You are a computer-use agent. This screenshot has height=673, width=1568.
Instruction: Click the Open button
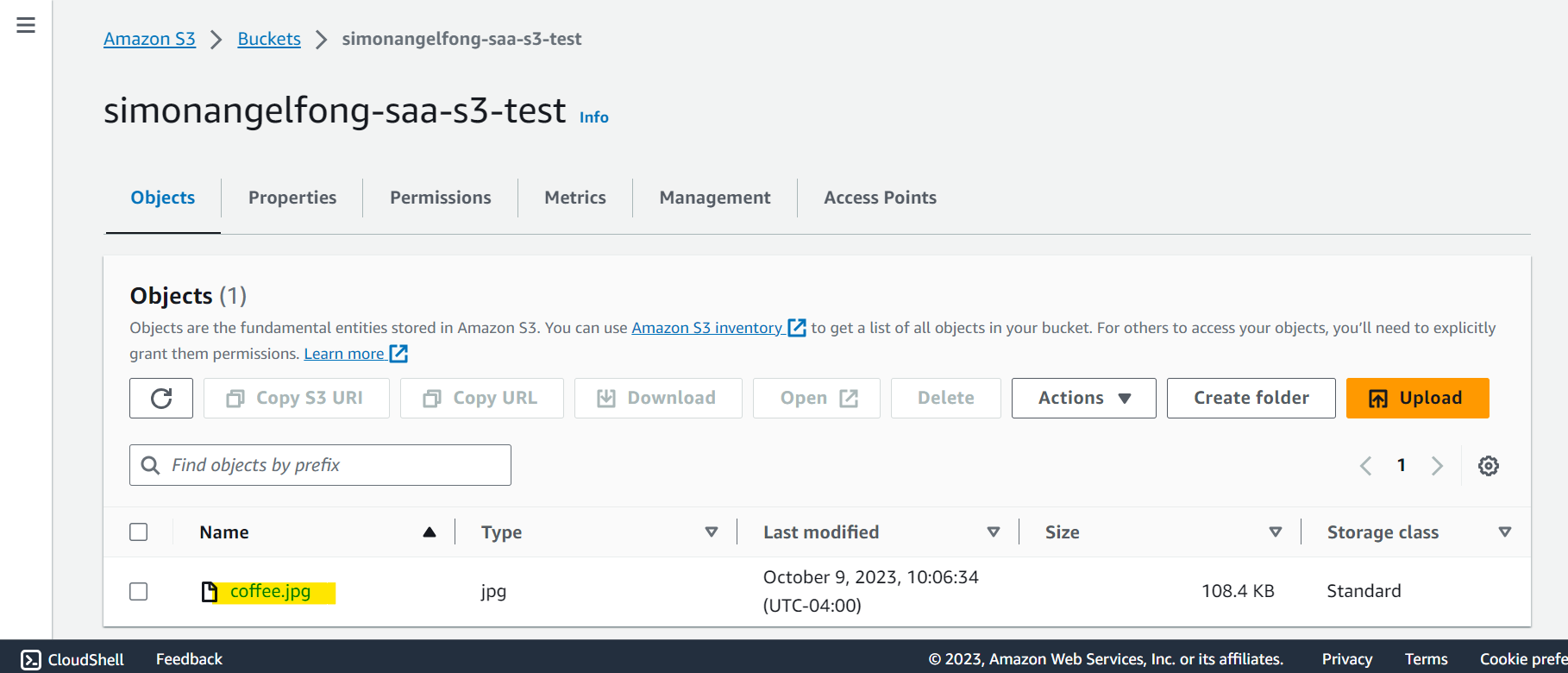(817, 398)
